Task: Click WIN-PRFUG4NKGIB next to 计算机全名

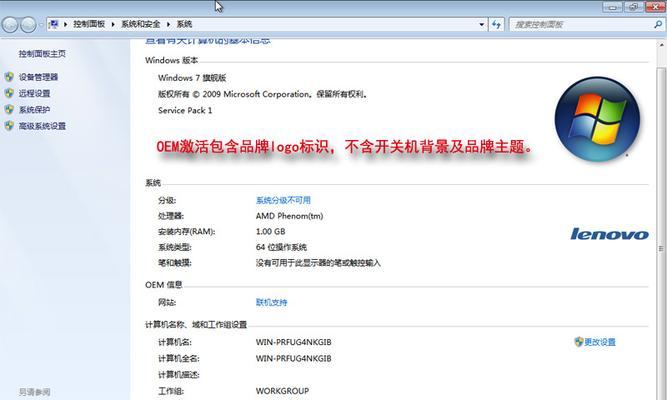Action: (x=294, y=358)
